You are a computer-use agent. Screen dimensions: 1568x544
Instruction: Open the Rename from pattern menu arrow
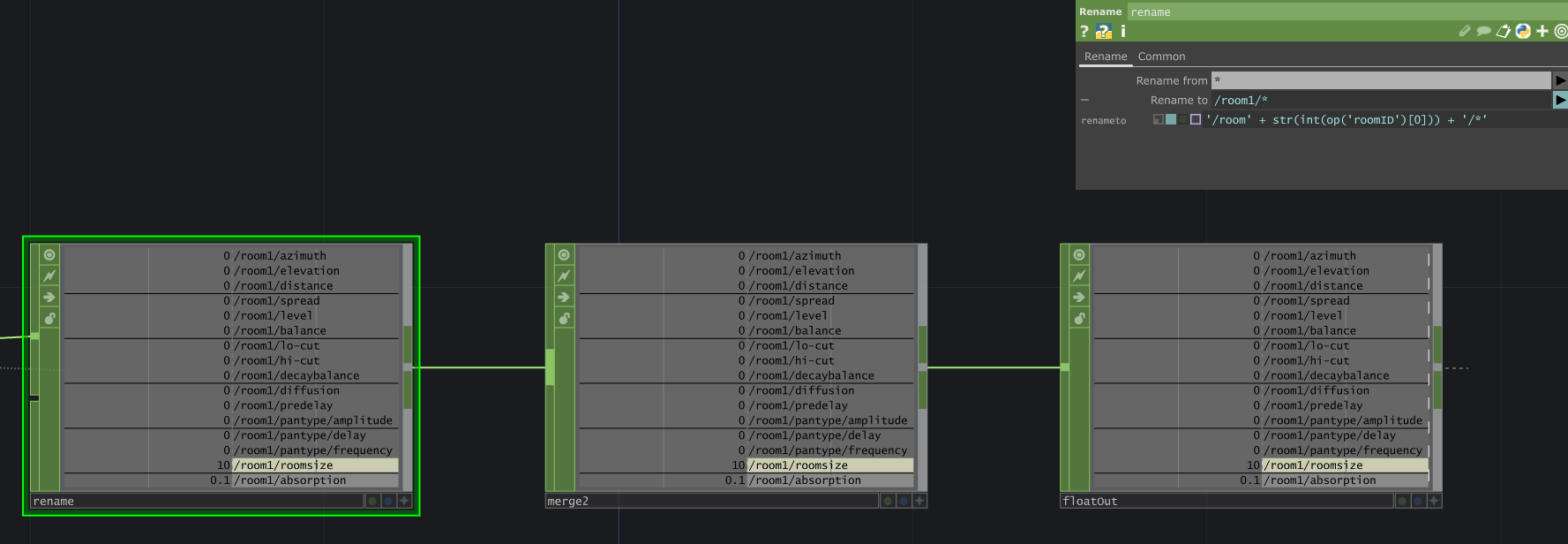(1560, 80)
